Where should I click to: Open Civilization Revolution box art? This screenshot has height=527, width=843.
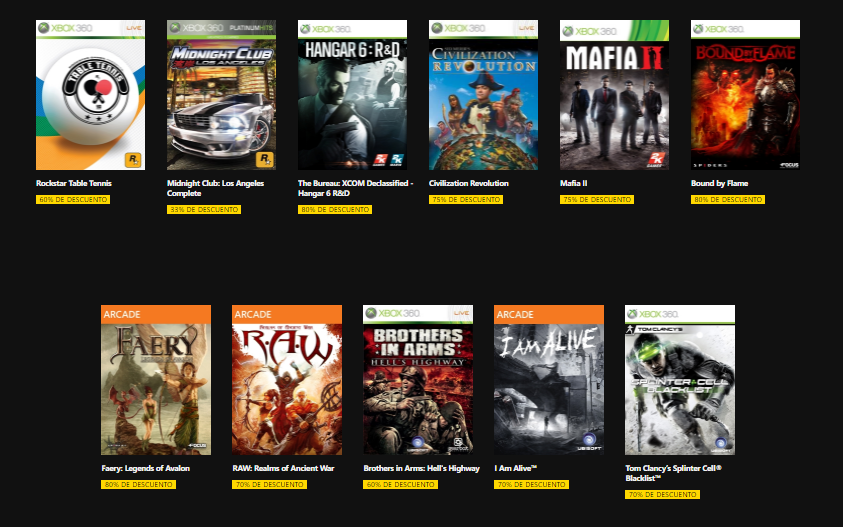tap(483, 95)
